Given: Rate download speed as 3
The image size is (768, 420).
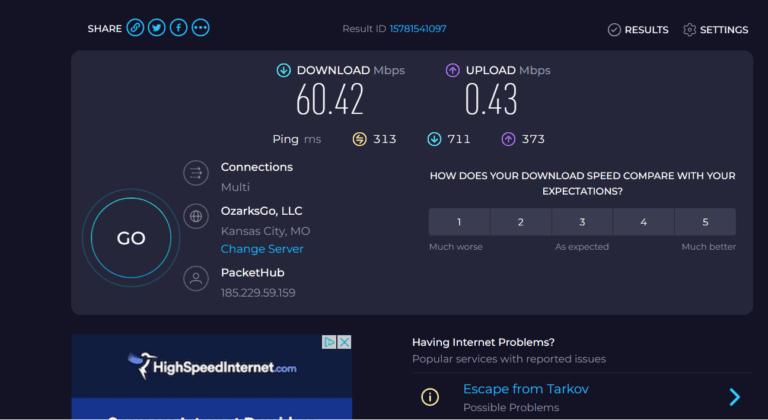Looking at the screenshot, I should tap(582, 222).
